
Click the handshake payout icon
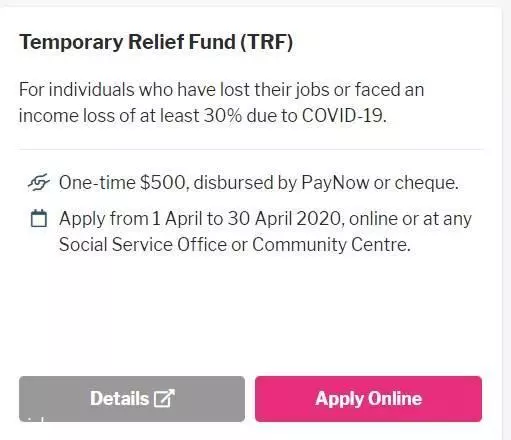[39, 182]
